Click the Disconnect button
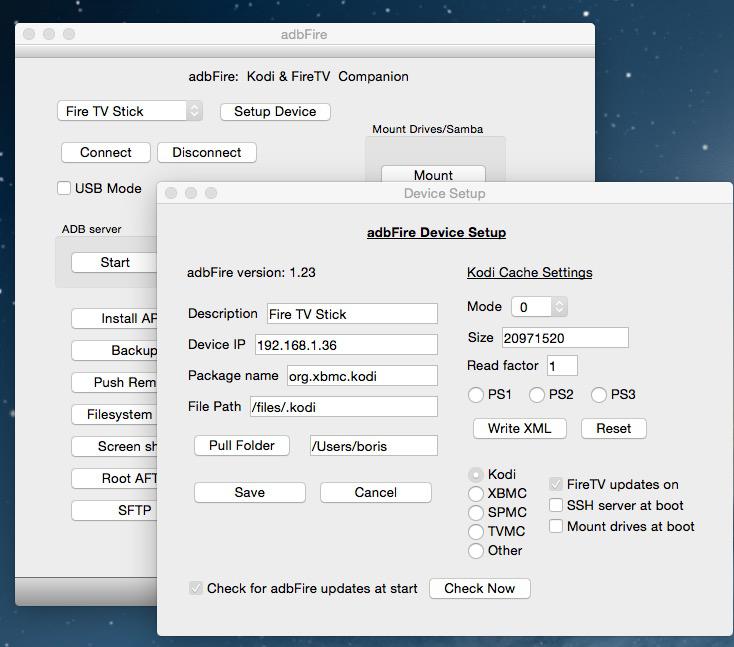Screen dimensions: 734x647 [206, 152]
